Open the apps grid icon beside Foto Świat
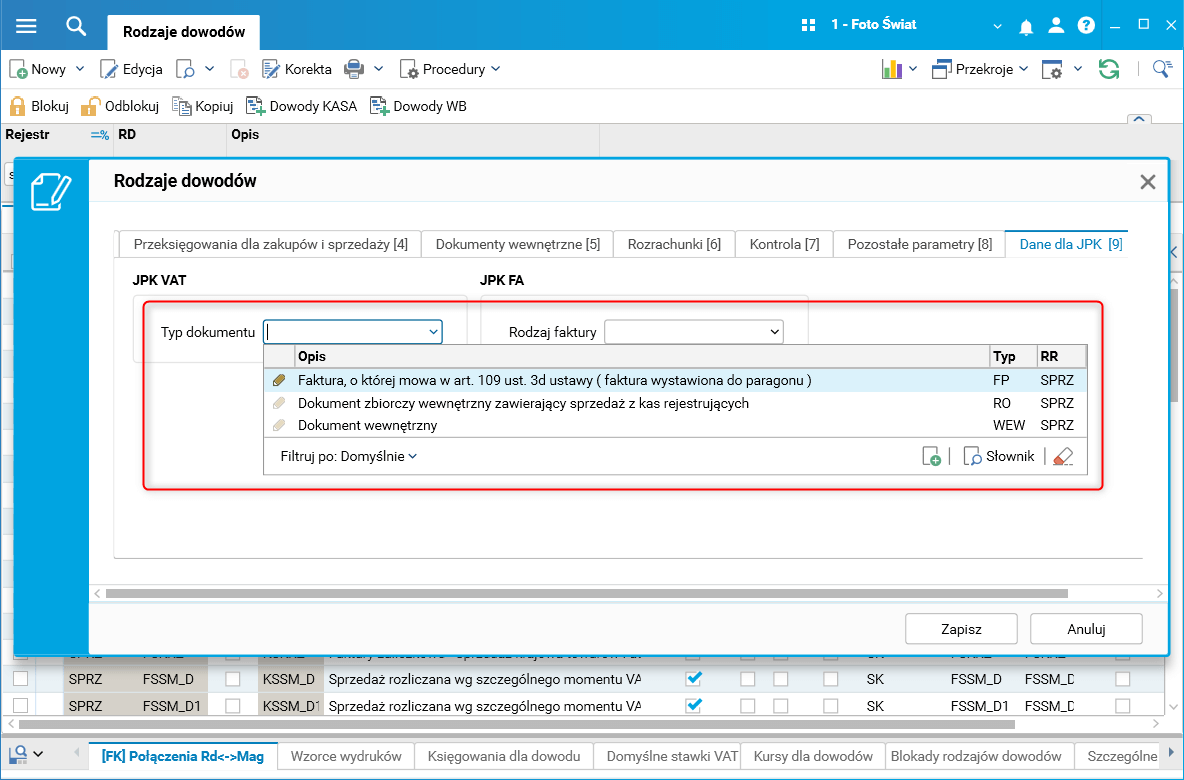Screen dimensions: 1184x780 (808, 25)
